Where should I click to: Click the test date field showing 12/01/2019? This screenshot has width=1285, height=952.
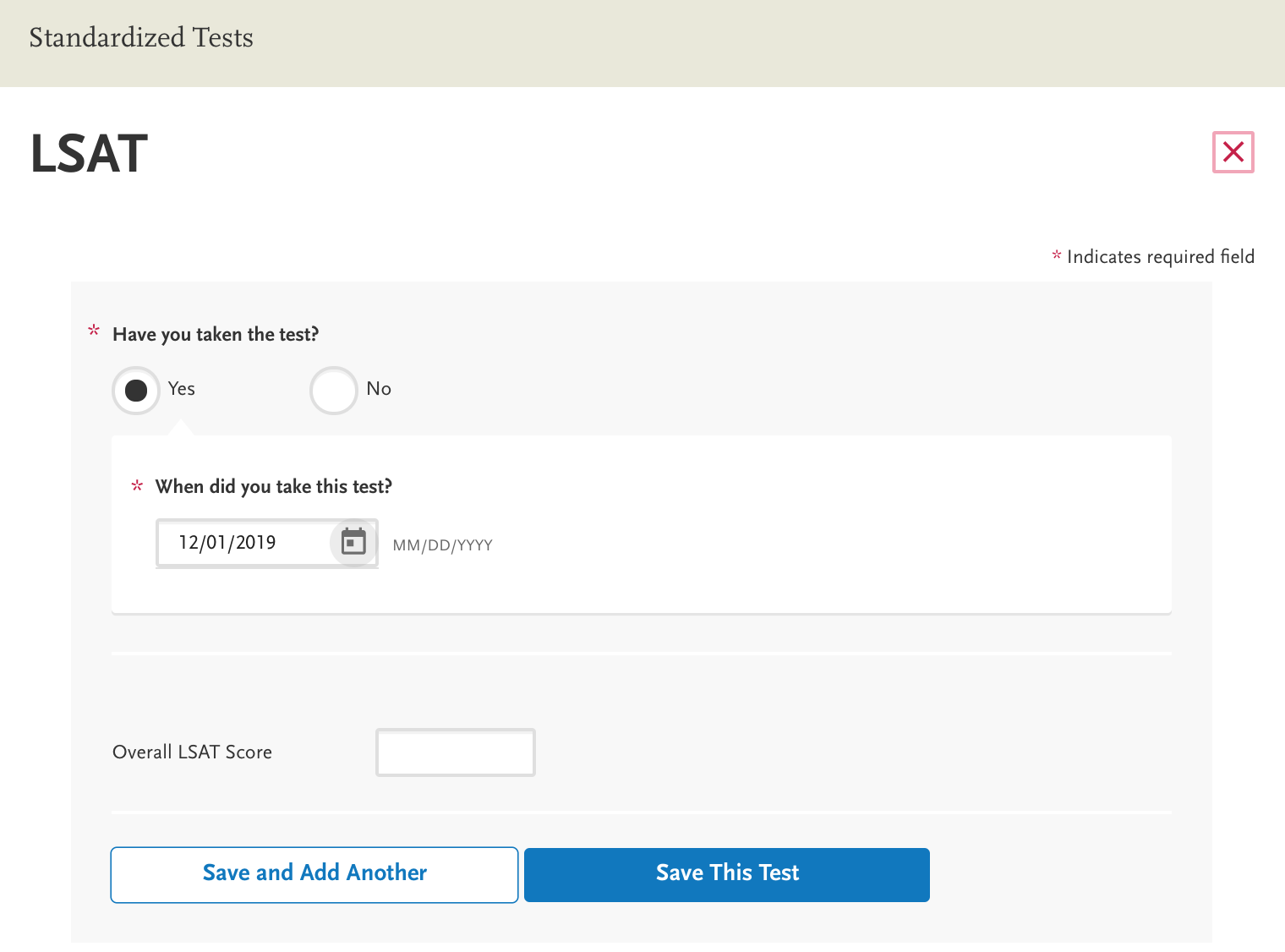pos(243,543)
